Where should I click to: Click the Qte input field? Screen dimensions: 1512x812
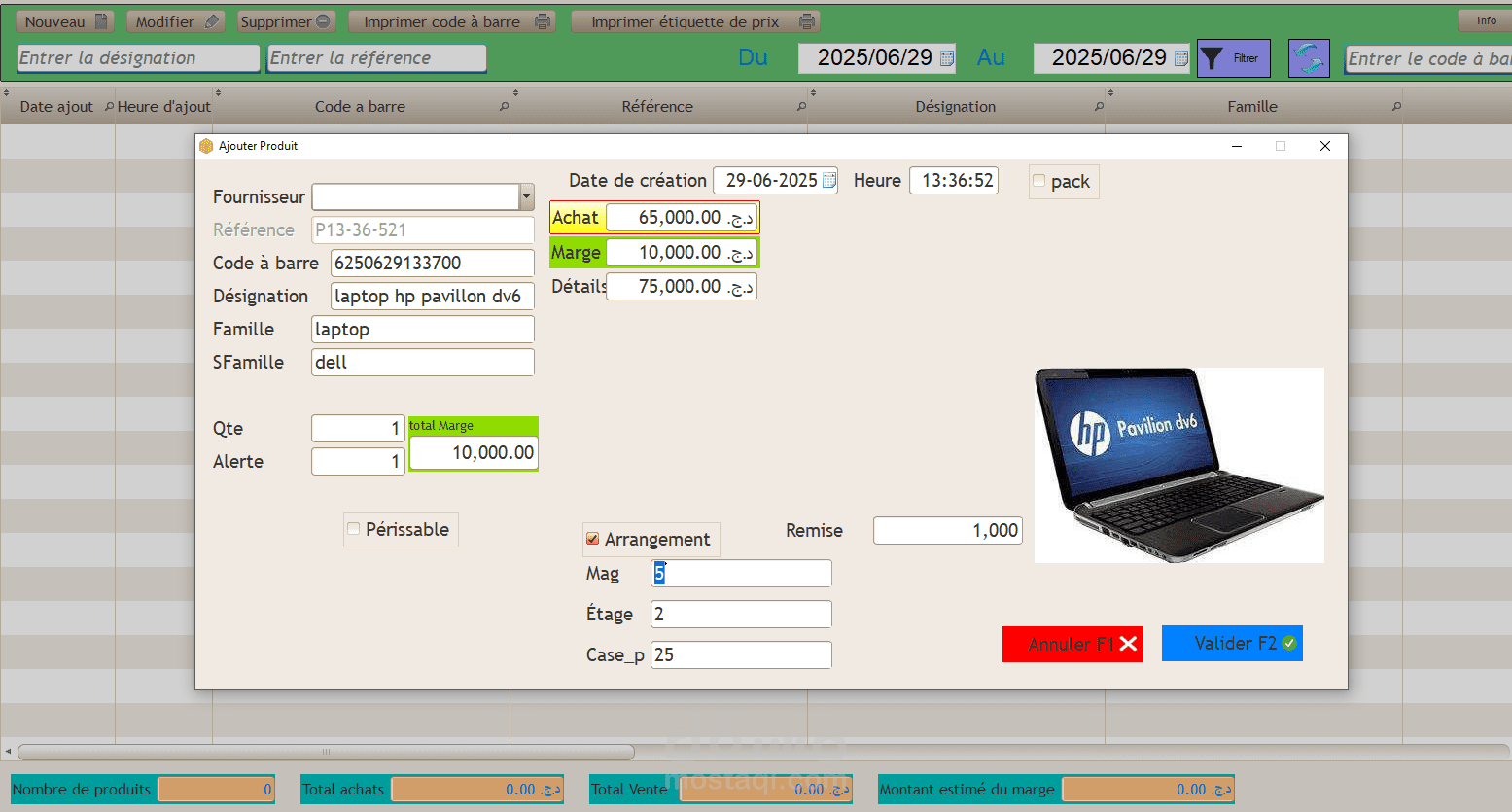[x=358, y=428]
